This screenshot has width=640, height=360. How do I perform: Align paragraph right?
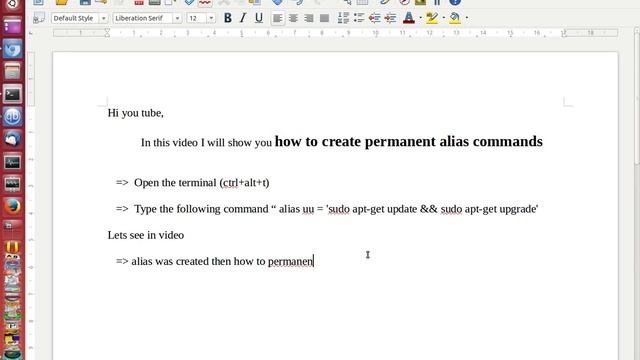[309, 18]
